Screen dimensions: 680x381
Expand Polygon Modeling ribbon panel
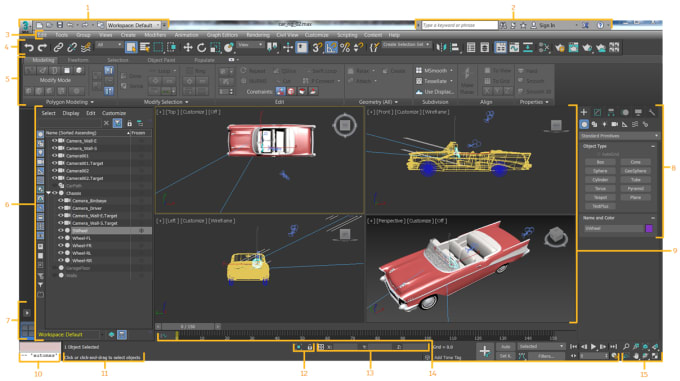[x=69, y=102]
